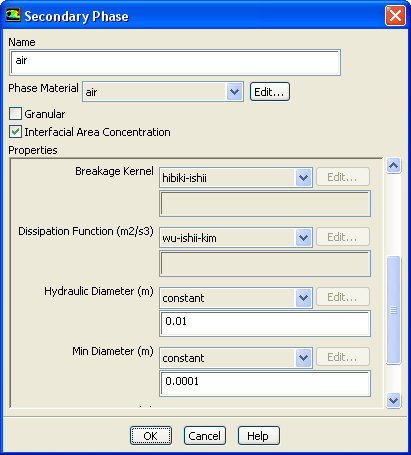Expand the Breakage Kernel hibiki-ishii dropdown

click(303, 178)
